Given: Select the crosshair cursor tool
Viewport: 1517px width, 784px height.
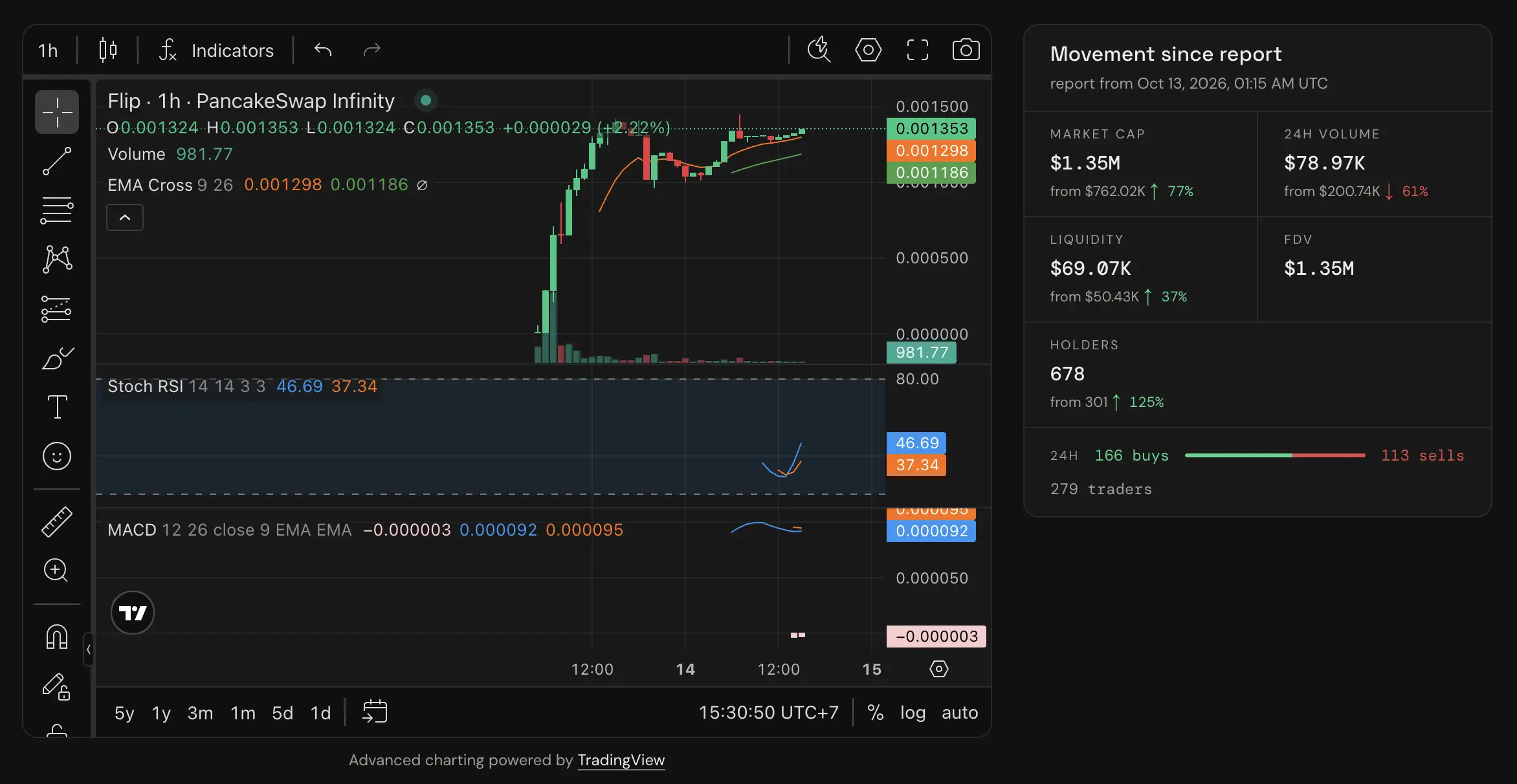Looking at the screenshot, I should pyautogui.click(x=57, y=112).
